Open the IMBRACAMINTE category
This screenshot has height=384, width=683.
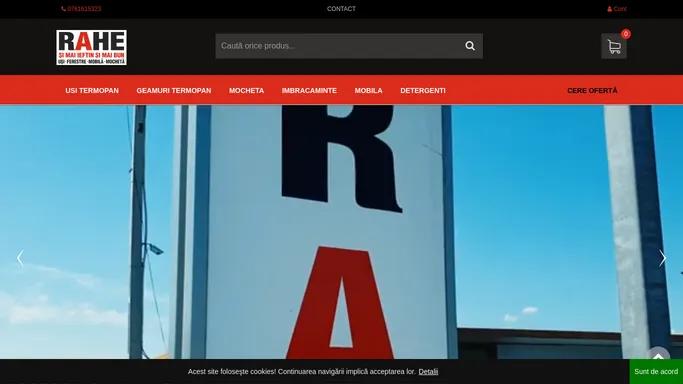(309, 91)
